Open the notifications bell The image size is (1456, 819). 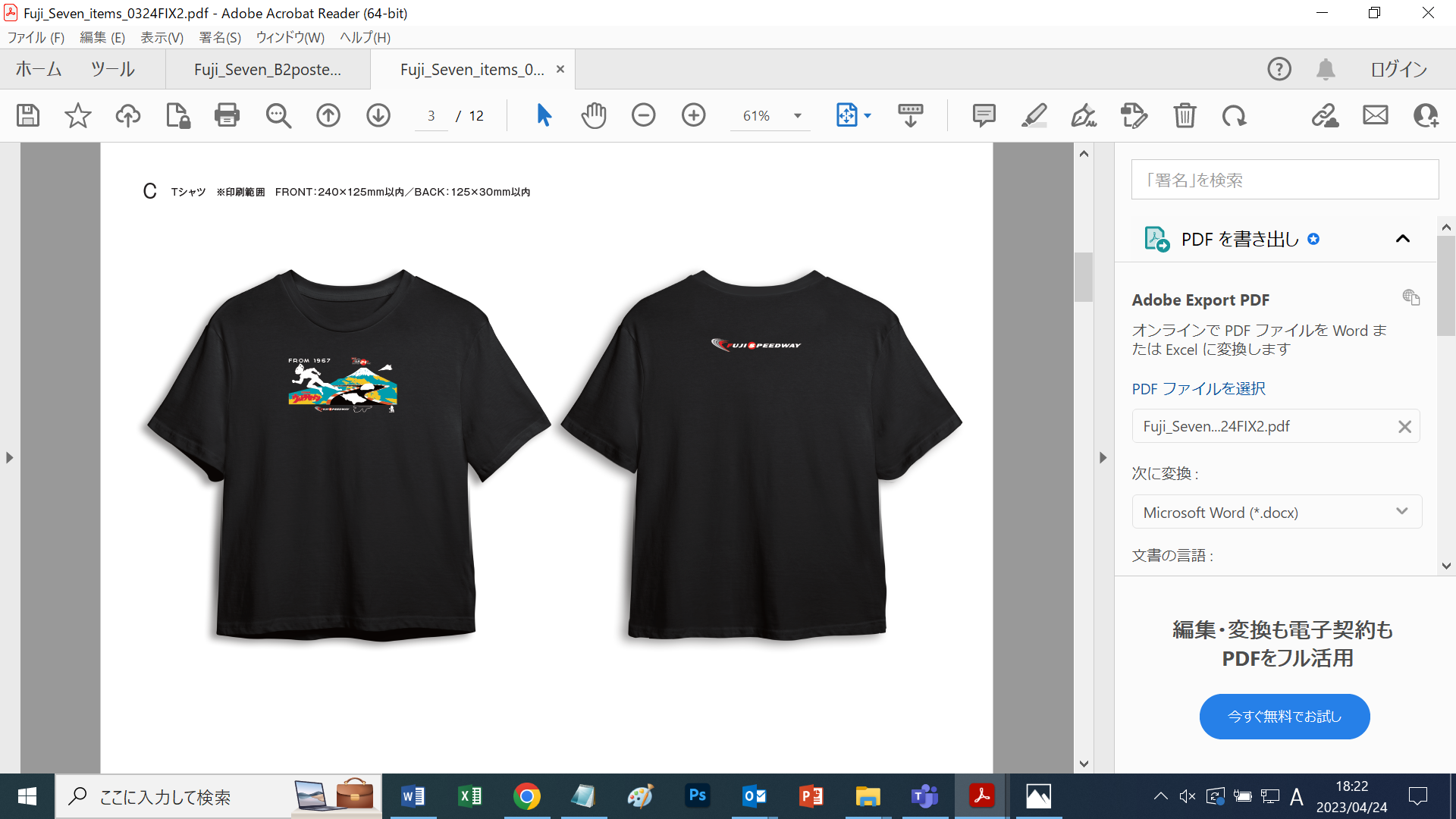(x=1325, y=69)
